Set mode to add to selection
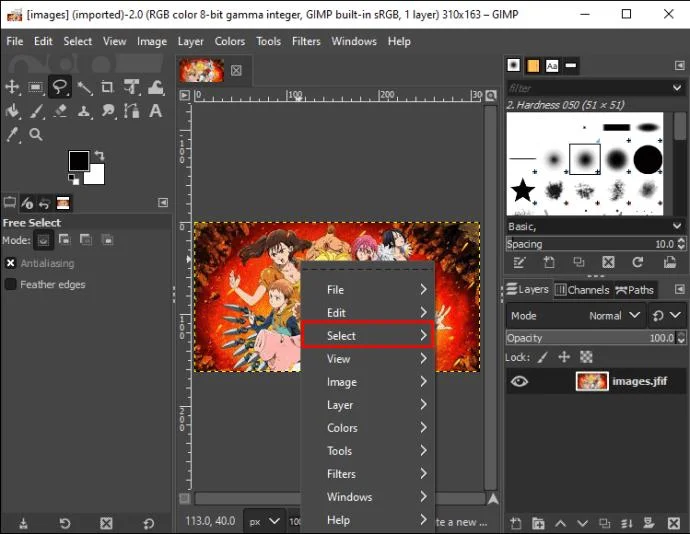Screen dimensions: 690x534 click(65, 239)
